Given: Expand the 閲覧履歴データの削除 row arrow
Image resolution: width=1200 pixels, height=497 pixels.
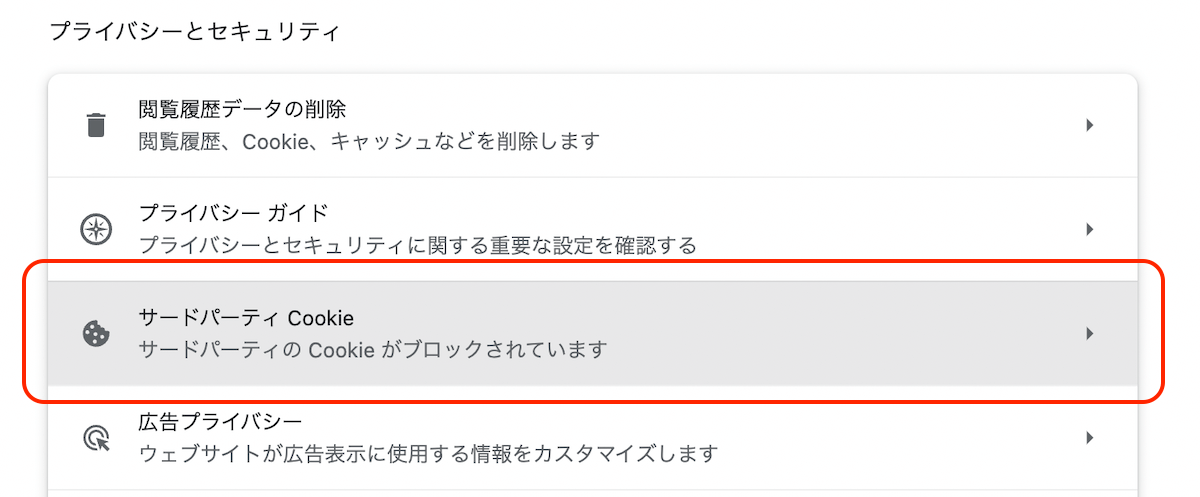Looking at the screenshot, I should point(1090,125).
